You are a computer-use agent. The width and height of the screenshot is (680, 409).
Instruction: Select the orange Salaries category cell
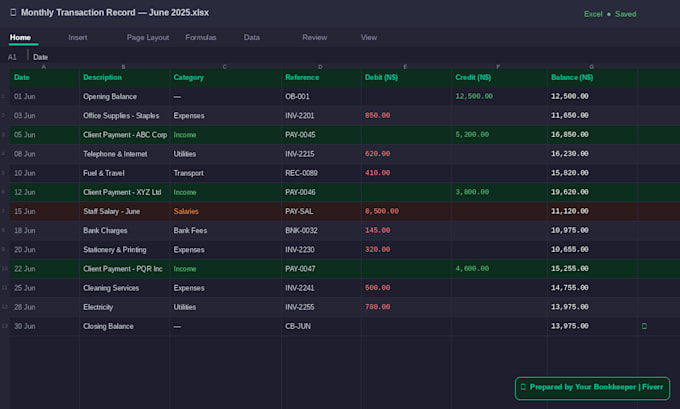(226, 211)
